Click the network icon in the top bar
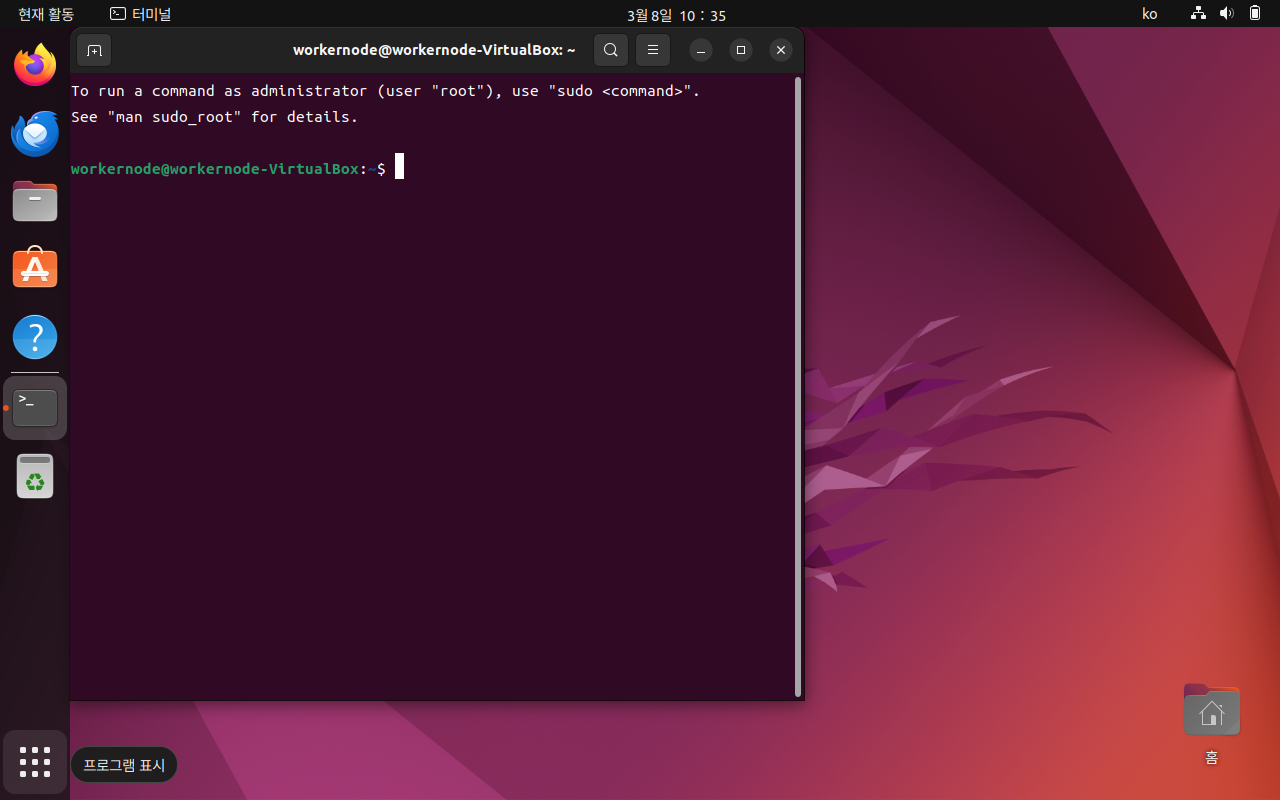Screen dimensions: 1280x800 tap(1197, 14)
